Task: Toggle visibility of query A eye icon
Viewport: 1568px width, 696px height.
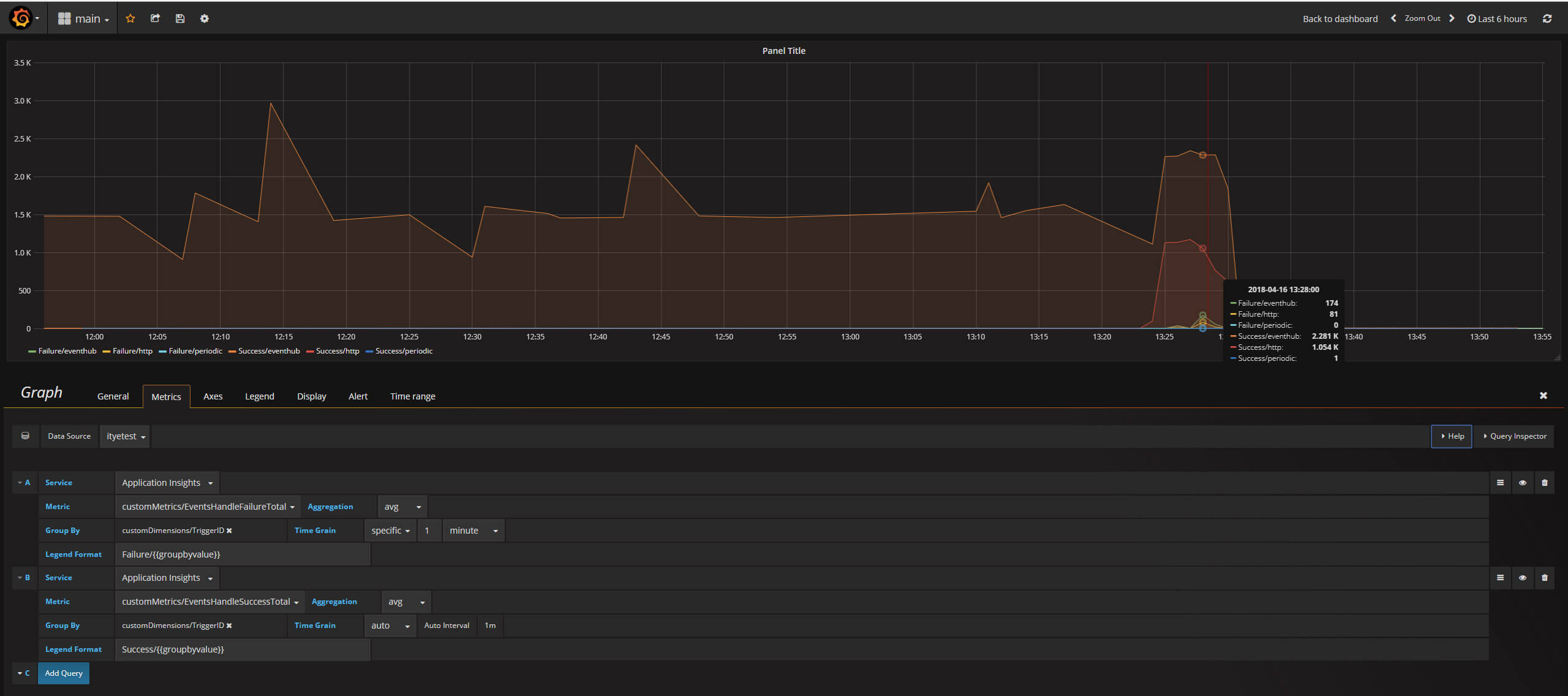Action: click(1523, 483)
